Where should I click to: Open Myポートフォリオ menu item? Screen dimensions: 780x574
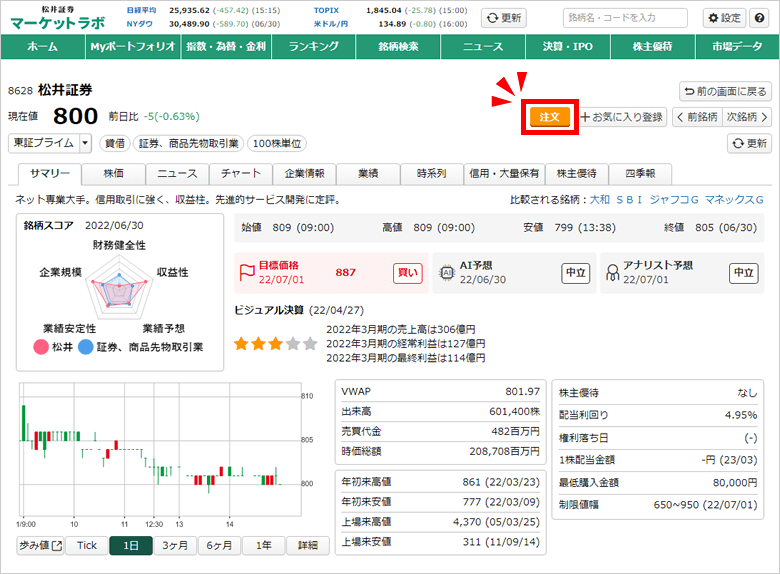(133, 47)
